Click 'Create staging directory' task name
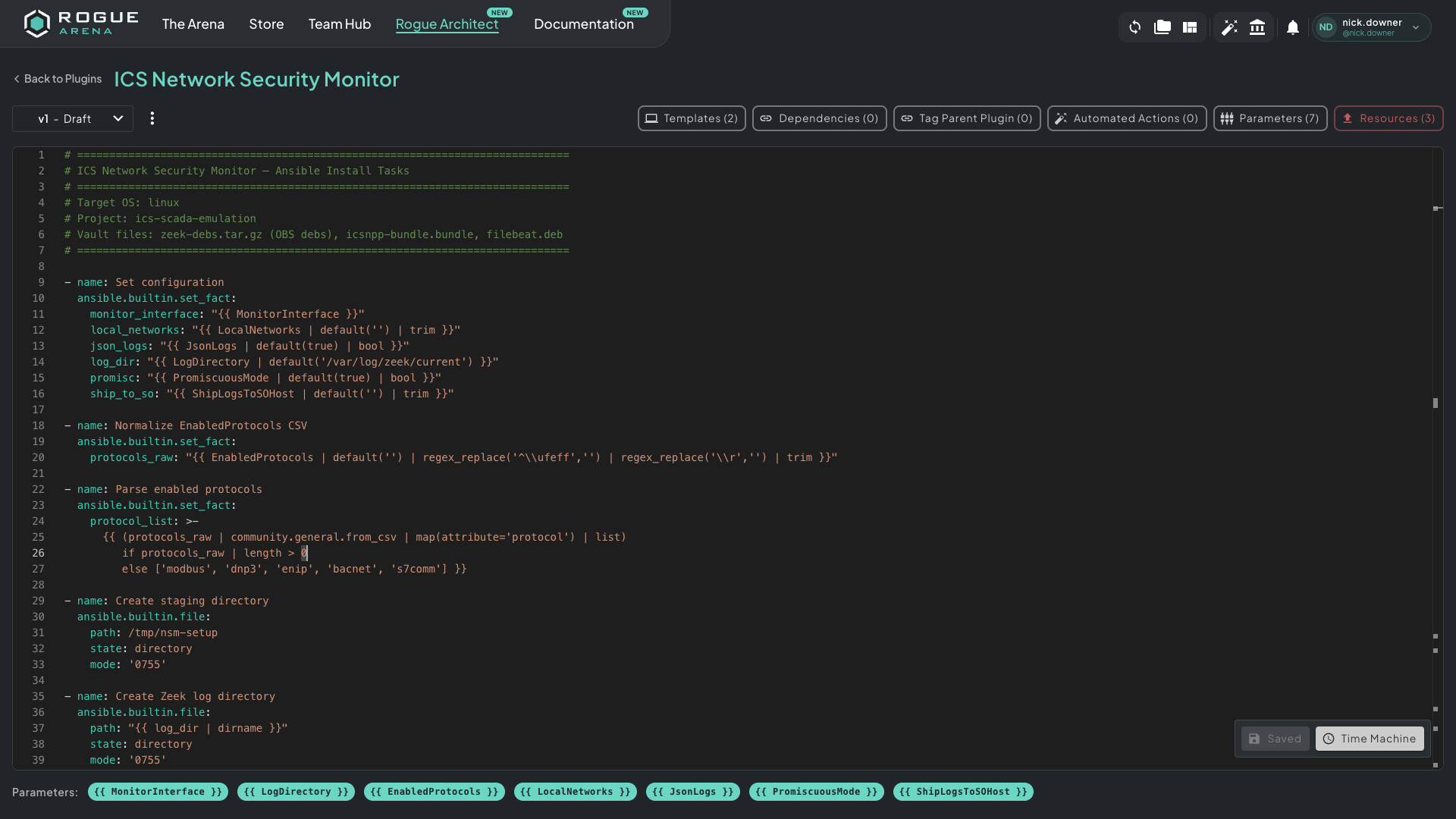This screenshot has height=819, width=1456. tap(192, 601)
